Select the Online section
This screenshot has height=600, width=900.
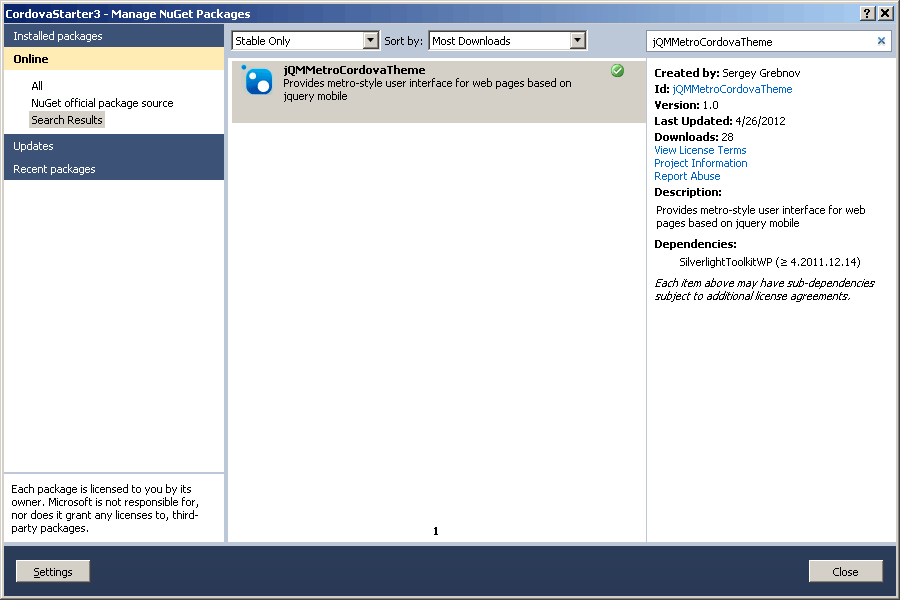114,59
